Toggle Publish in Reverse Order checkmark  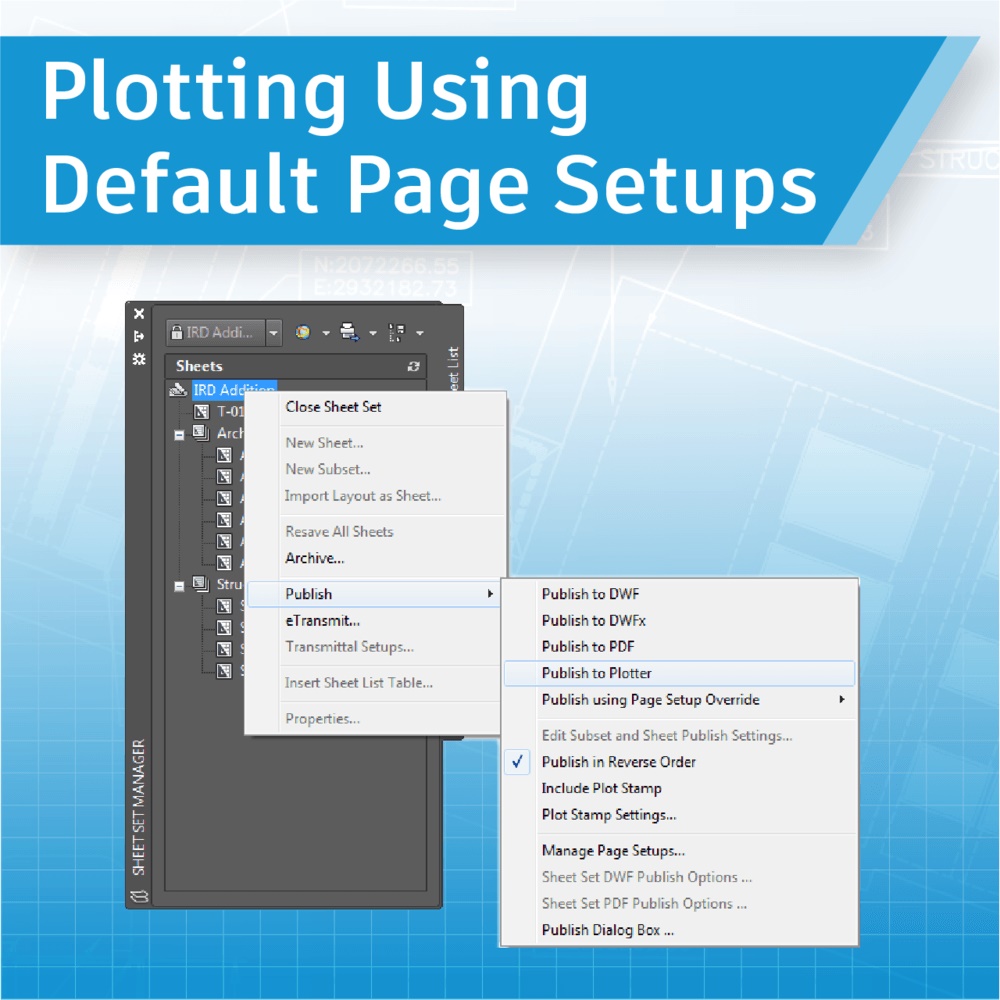pos(517,761)
